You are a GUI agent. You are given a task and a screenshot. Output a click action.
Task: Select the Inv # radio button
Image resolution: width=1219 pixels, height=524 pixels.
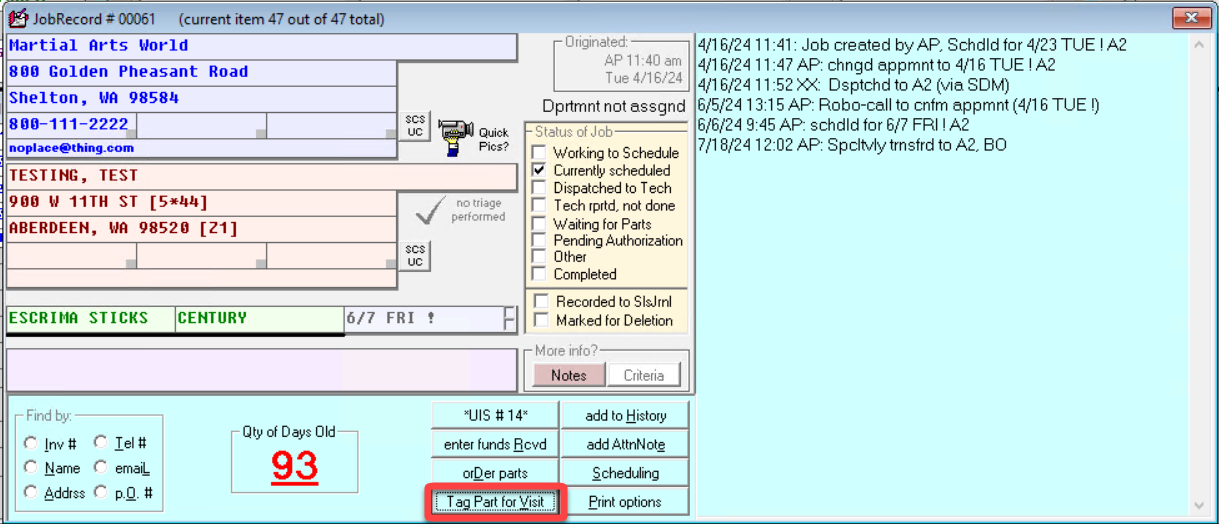[31, 443]
